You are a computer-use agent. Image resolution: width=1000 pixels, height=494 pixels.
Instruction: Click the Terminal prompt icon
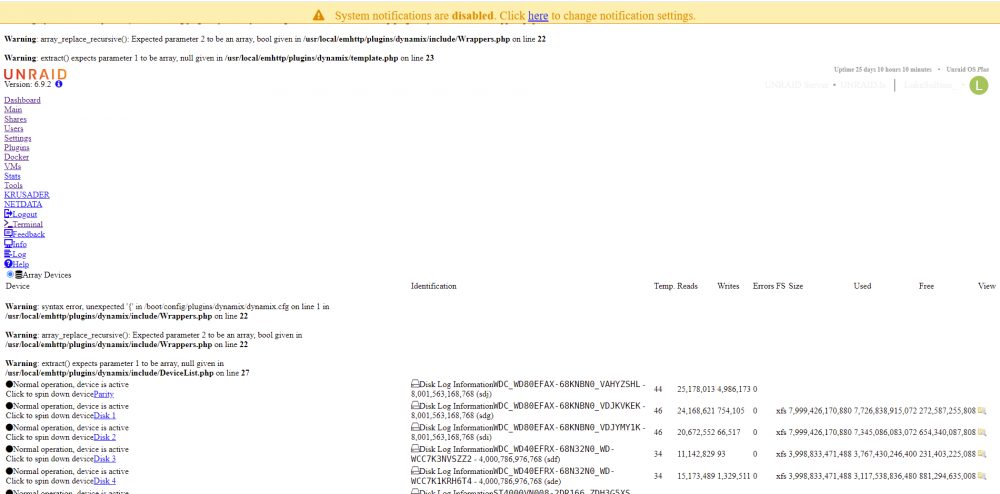[x=8, y=224]
